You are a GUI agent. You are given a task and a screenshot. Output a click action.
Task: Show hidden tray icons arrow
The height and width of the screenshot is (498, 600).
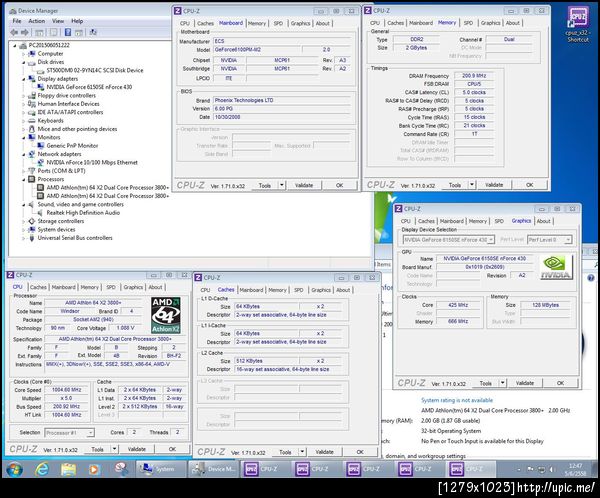tap(519, 469)
